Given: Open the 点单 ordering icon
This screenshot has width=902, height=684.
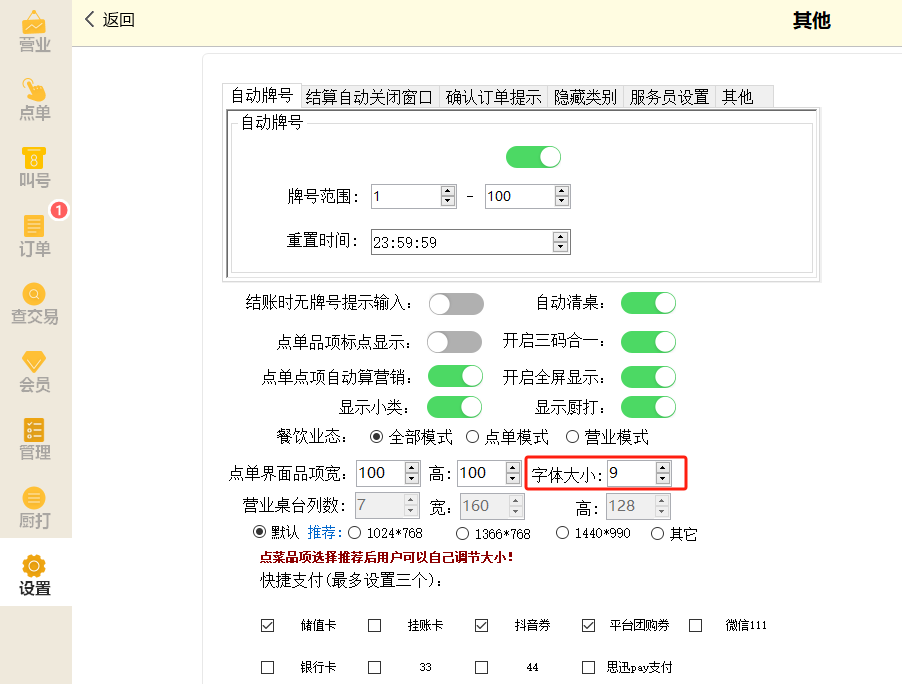Looking at the screenshot, I should tap(35, 100).
